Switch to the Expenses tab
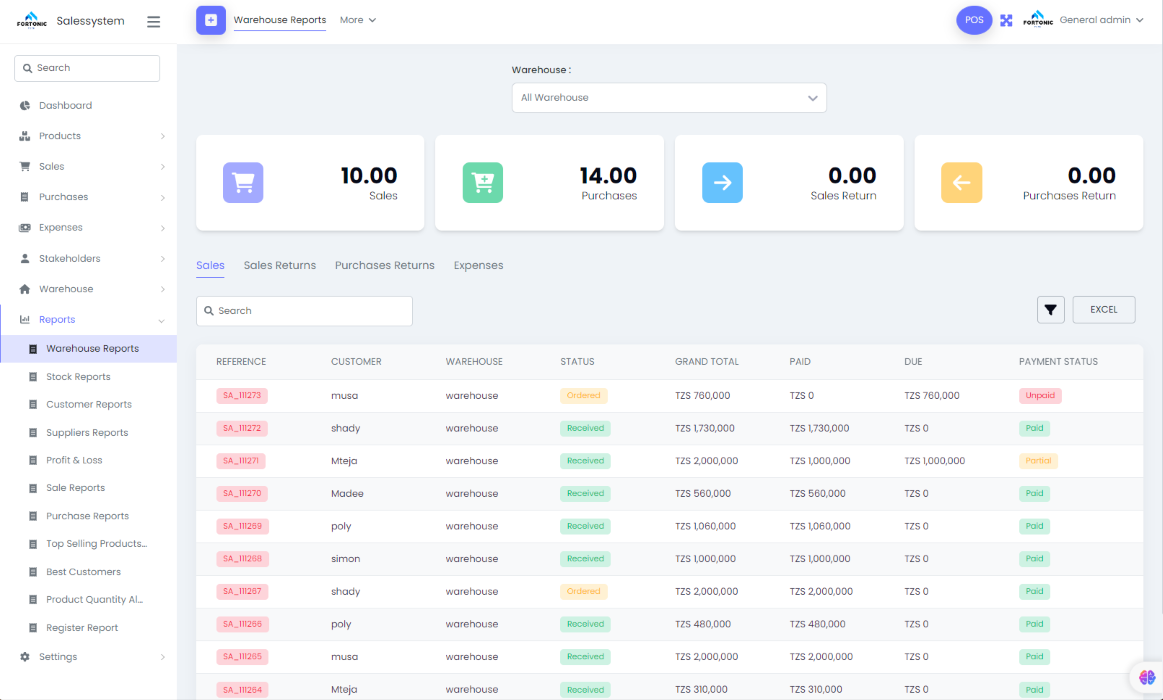This screenshot has height=700, width=1163. (478, 266)
